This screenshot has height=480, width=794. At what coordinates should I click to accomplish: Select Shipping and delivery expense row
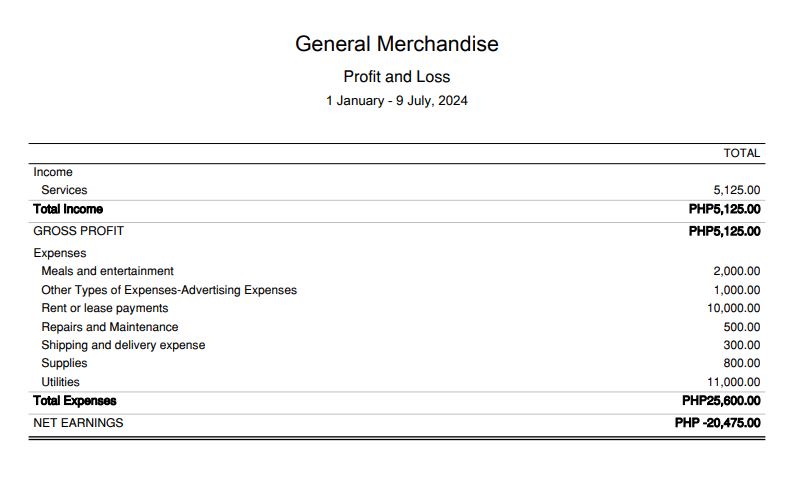click(123, 345)
